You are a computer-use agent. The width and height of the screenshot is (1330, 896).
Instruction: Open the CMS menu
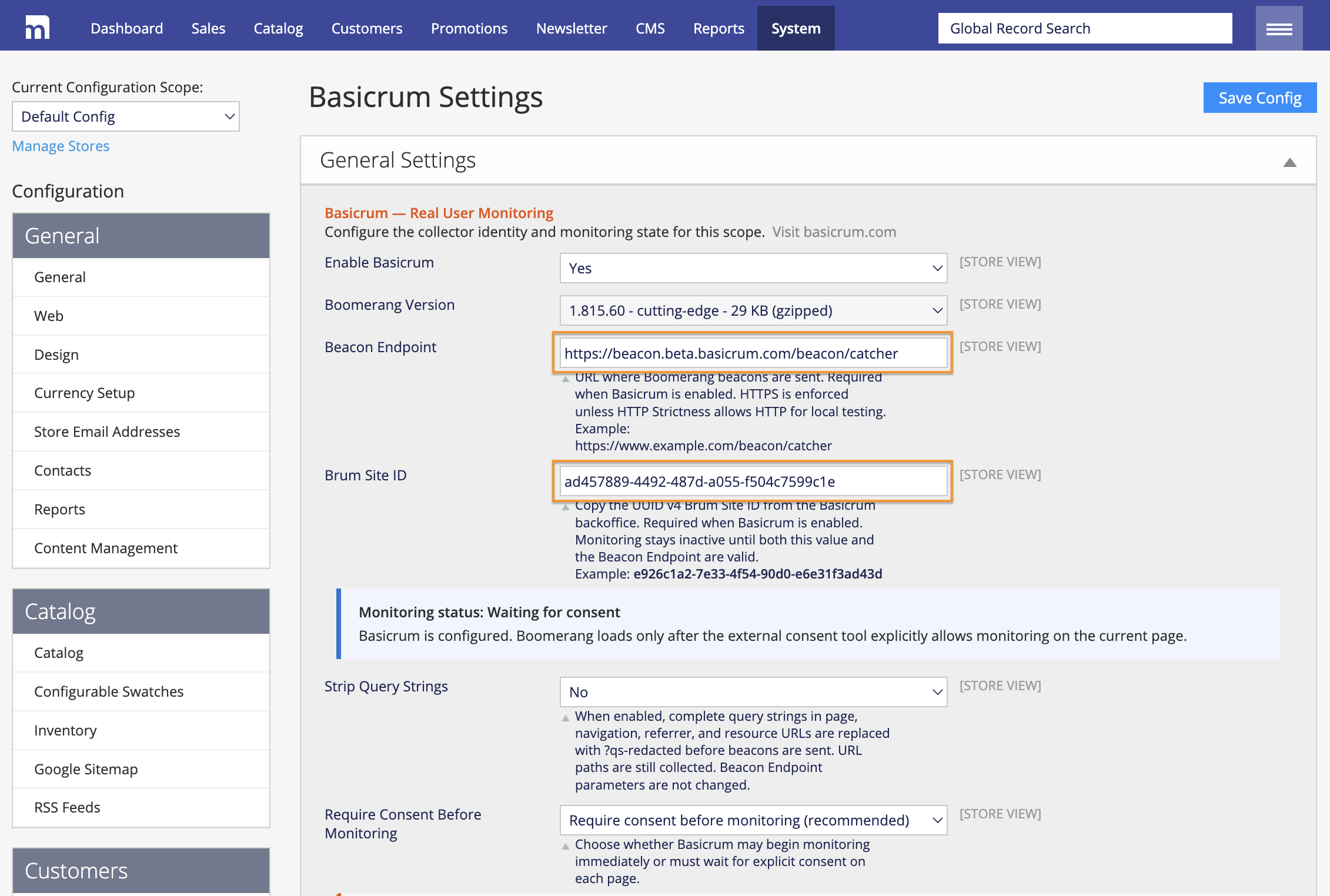[x=650, y=28]
